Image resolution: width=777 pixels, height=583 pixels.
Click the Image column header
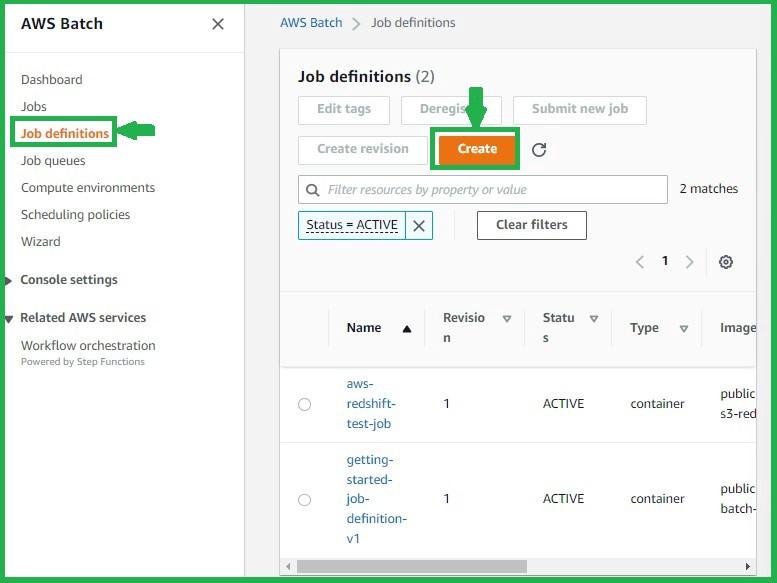point(737,328)
